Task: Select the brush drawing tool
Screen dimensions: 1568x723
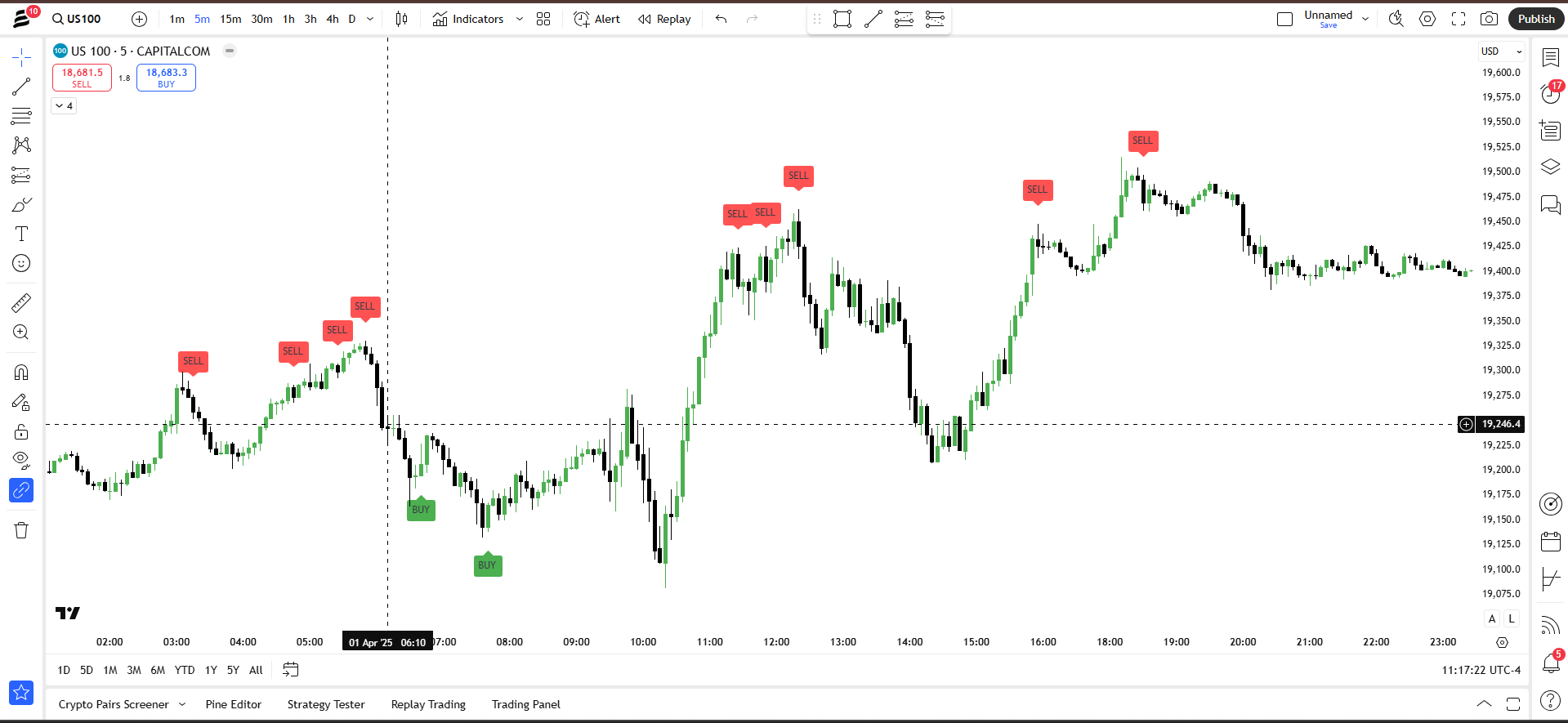Action: pos(21,204)
